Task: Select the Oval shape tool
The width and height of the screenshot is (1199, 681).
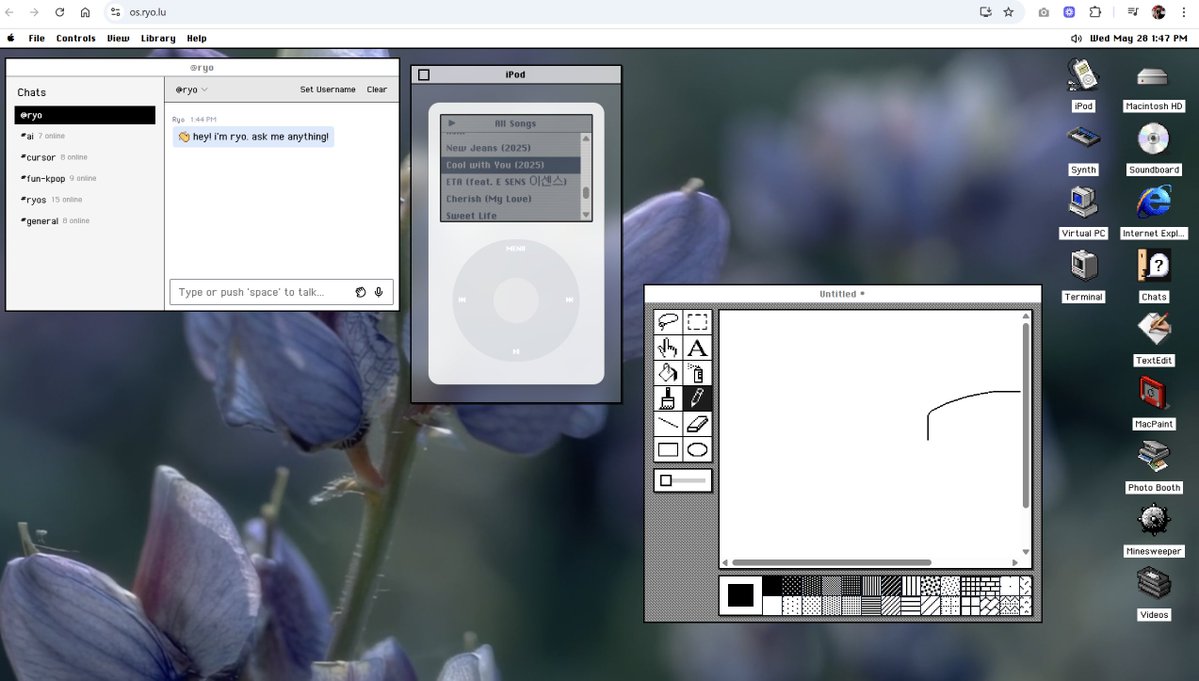Action: tap(697, 449)
